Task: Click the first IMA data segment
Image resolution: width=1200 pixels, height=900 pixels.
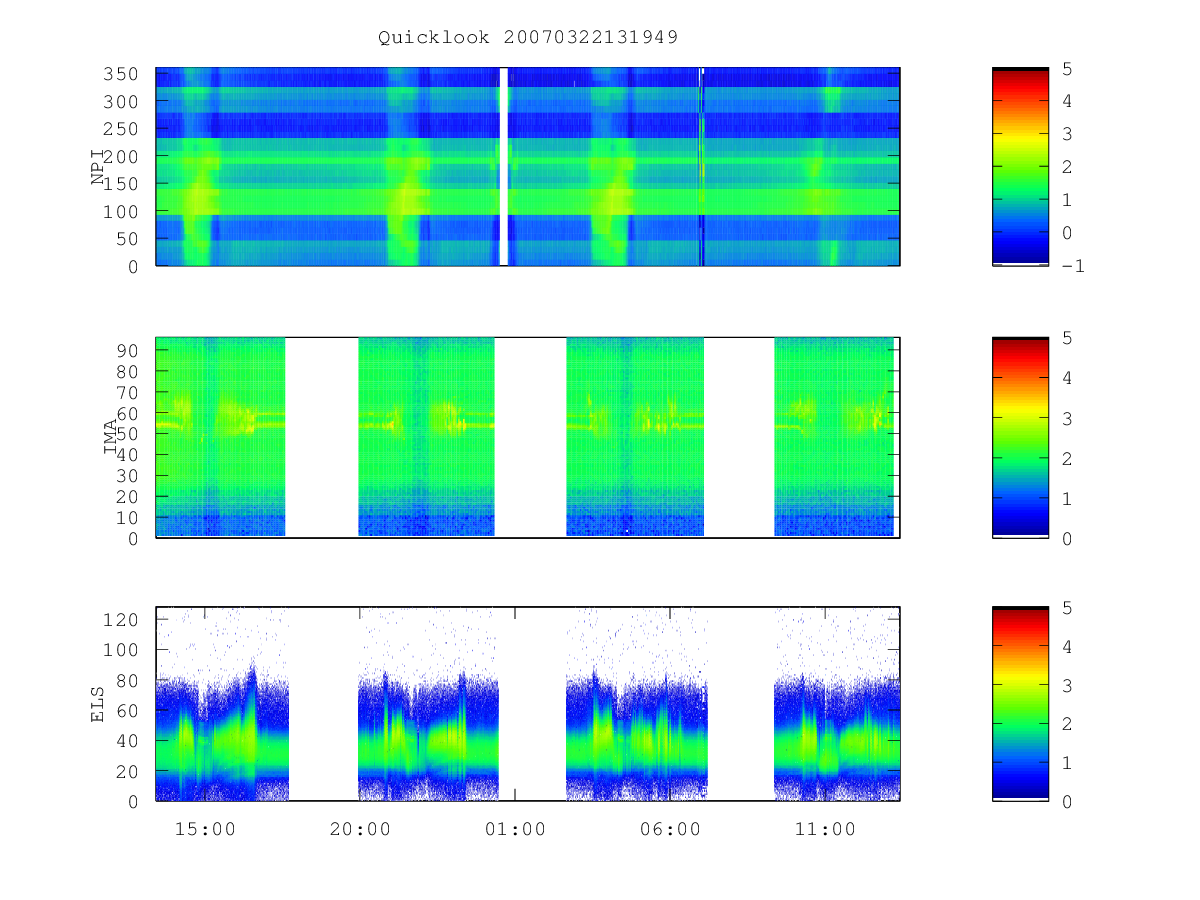Action: [221, 437]
